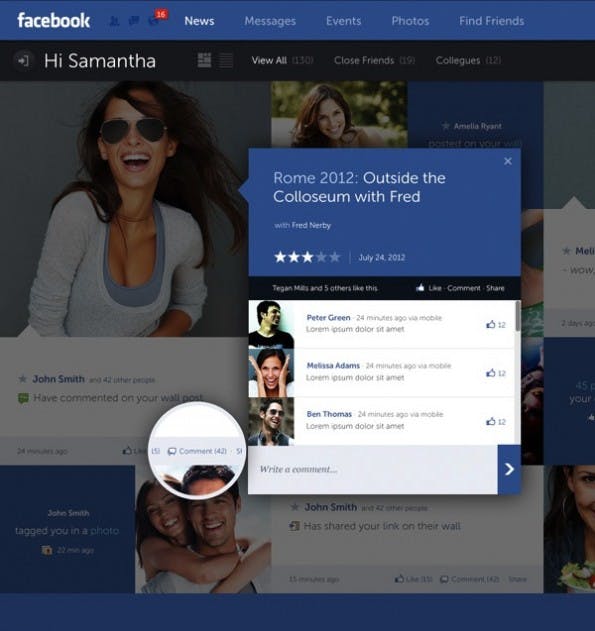Image resolution: width=595 pixels, height=631 pixels.
Task: Click the first rating star
Action: (280, 257)
